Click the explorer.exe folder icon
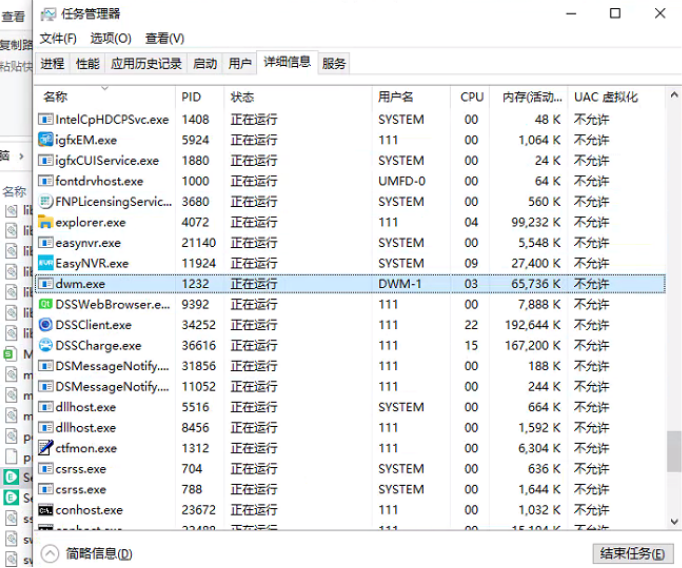 (x=46, y=222)
